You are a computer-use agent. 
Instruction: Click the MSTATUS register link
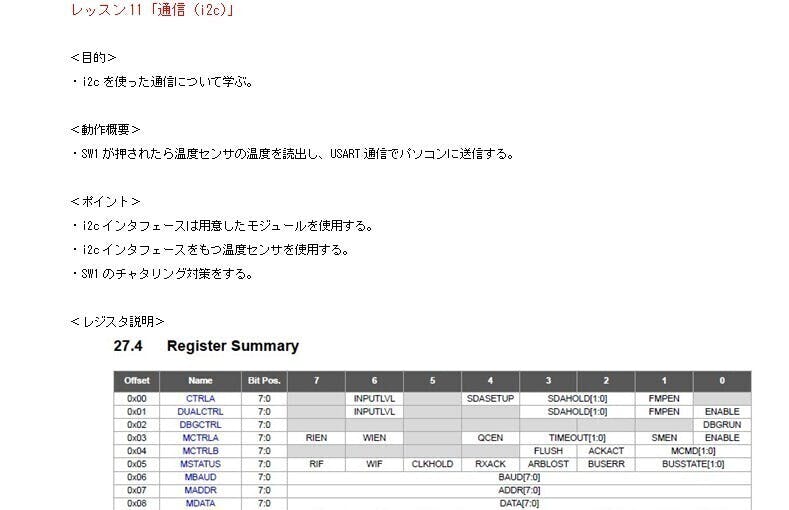(201, 464)
